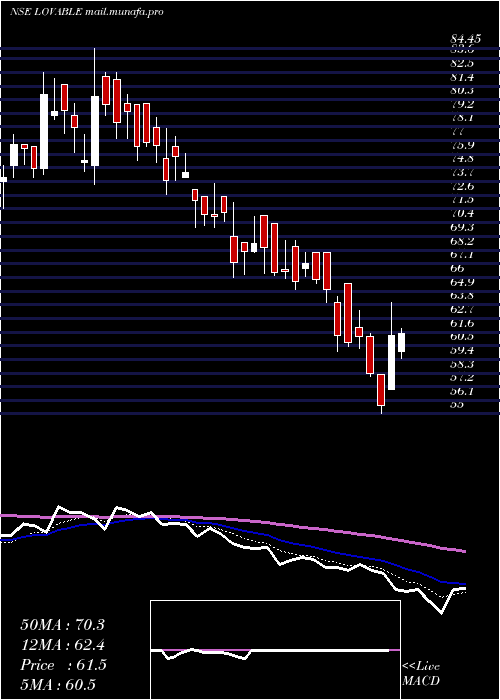The height and width of the screenshot is (700, 500).
Task: Click the <<Live MACD label
Action: pos(421,674)
